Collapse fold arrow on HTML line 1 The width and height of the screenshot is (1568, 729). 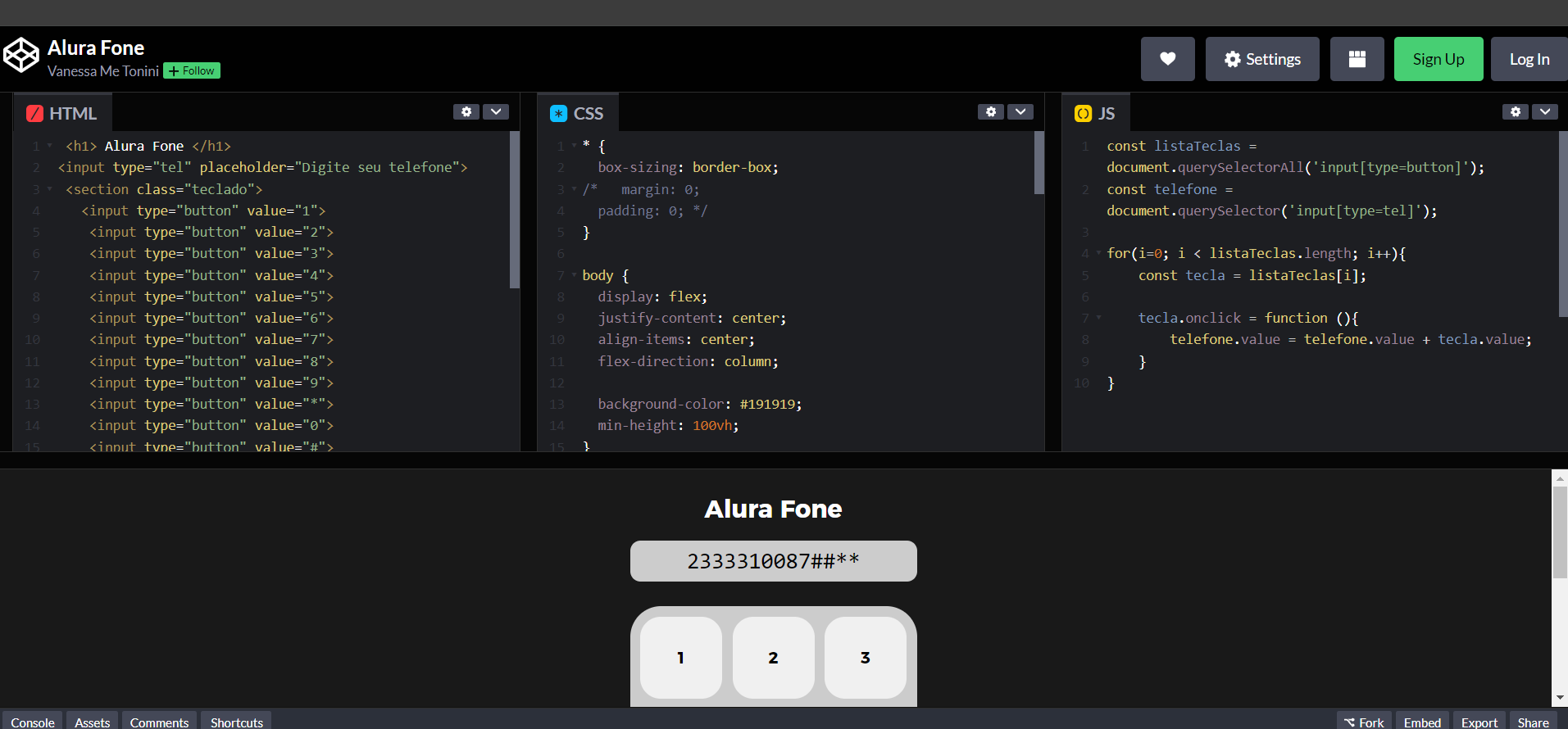click(x=50, y=146)
